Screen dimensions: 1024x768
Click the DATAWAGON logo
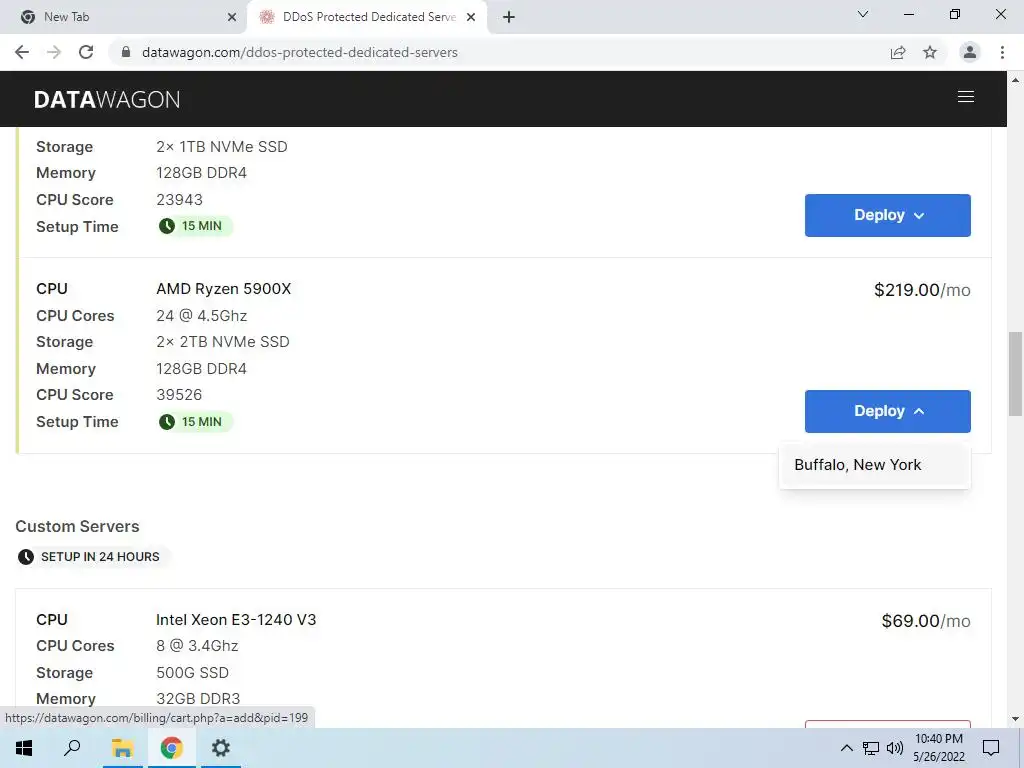coord(106,99)
